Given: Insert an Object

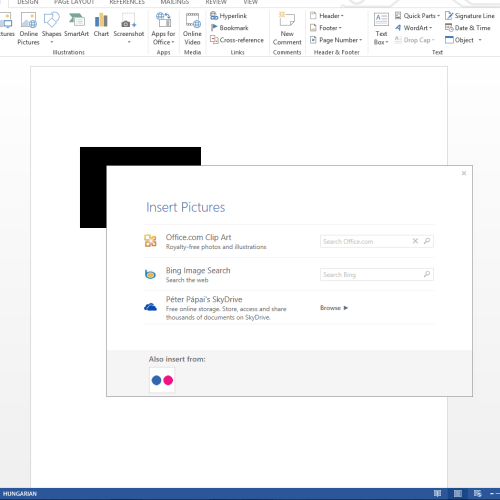Looking at the screenshot, I should 464,40.
